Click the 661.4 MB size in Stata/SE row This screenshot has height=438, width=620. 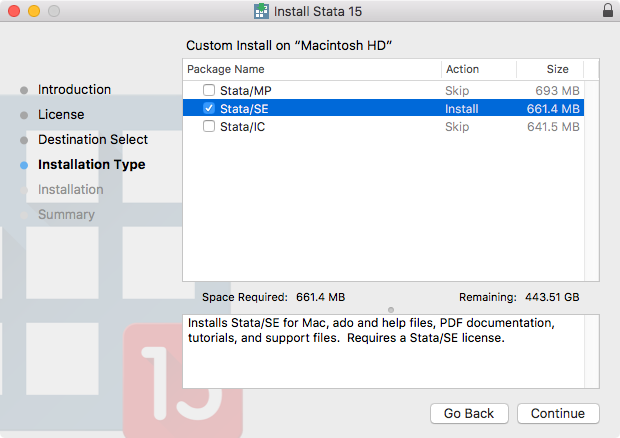(553, 109)
